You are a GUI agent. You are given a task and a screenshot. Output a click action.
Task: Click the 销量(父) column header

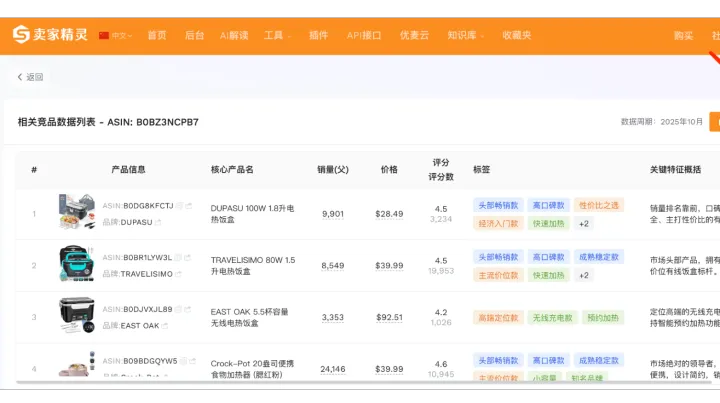[333, 170]
